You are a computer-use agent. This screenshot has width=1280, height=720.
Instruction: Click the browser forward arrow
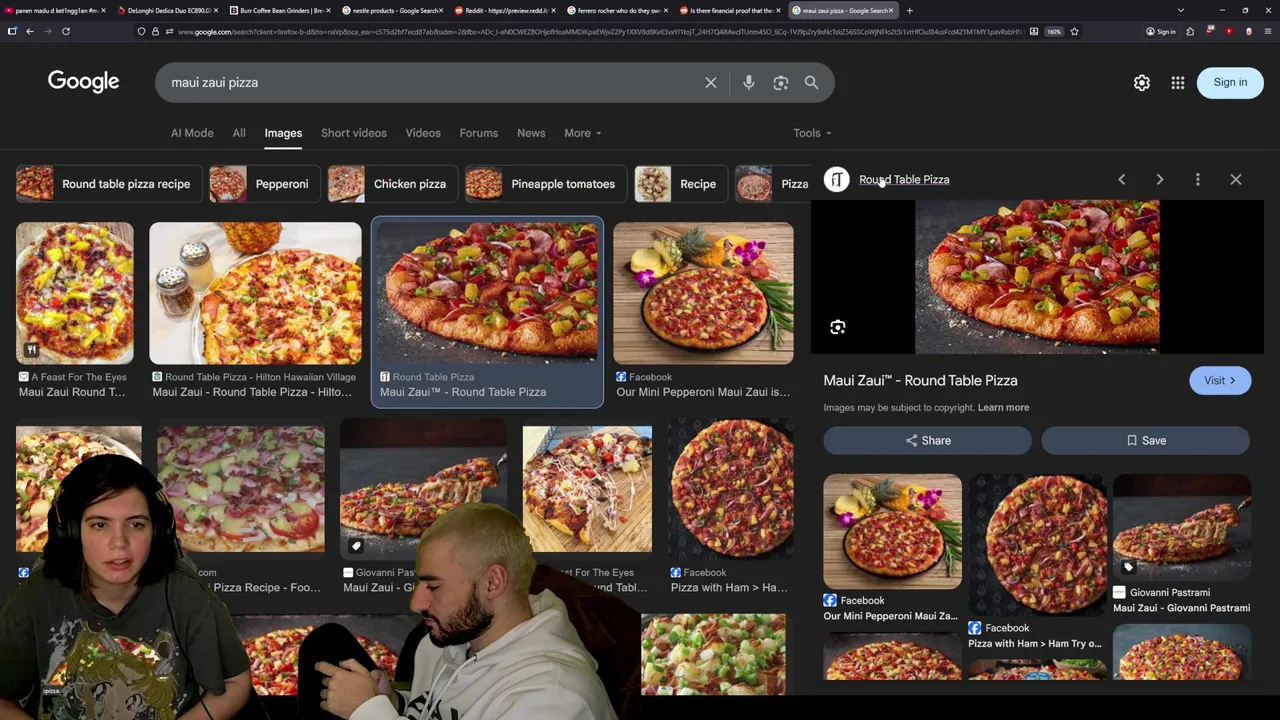(x=48, y=31)
